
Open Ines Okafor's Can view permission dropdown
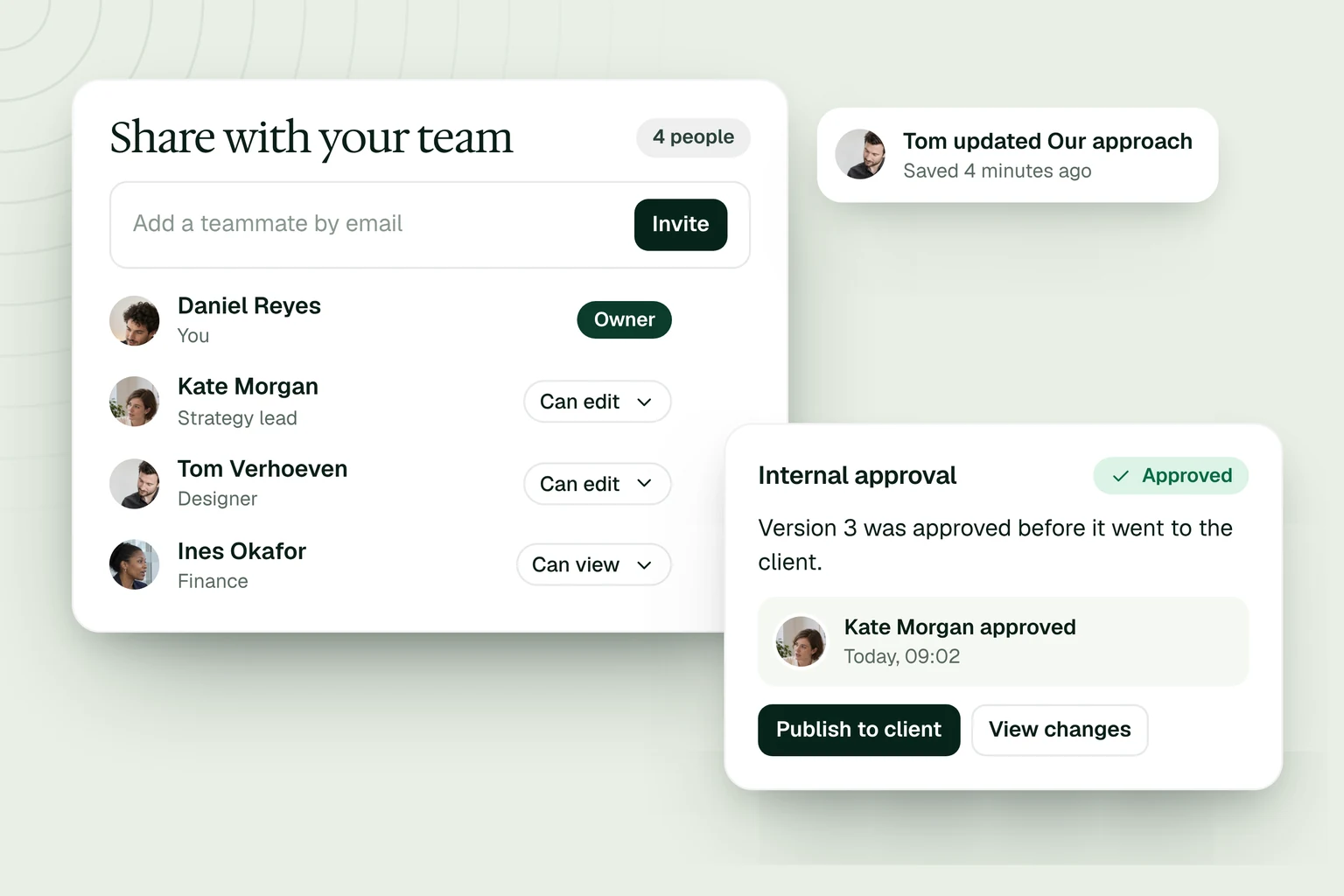(594, 564)
